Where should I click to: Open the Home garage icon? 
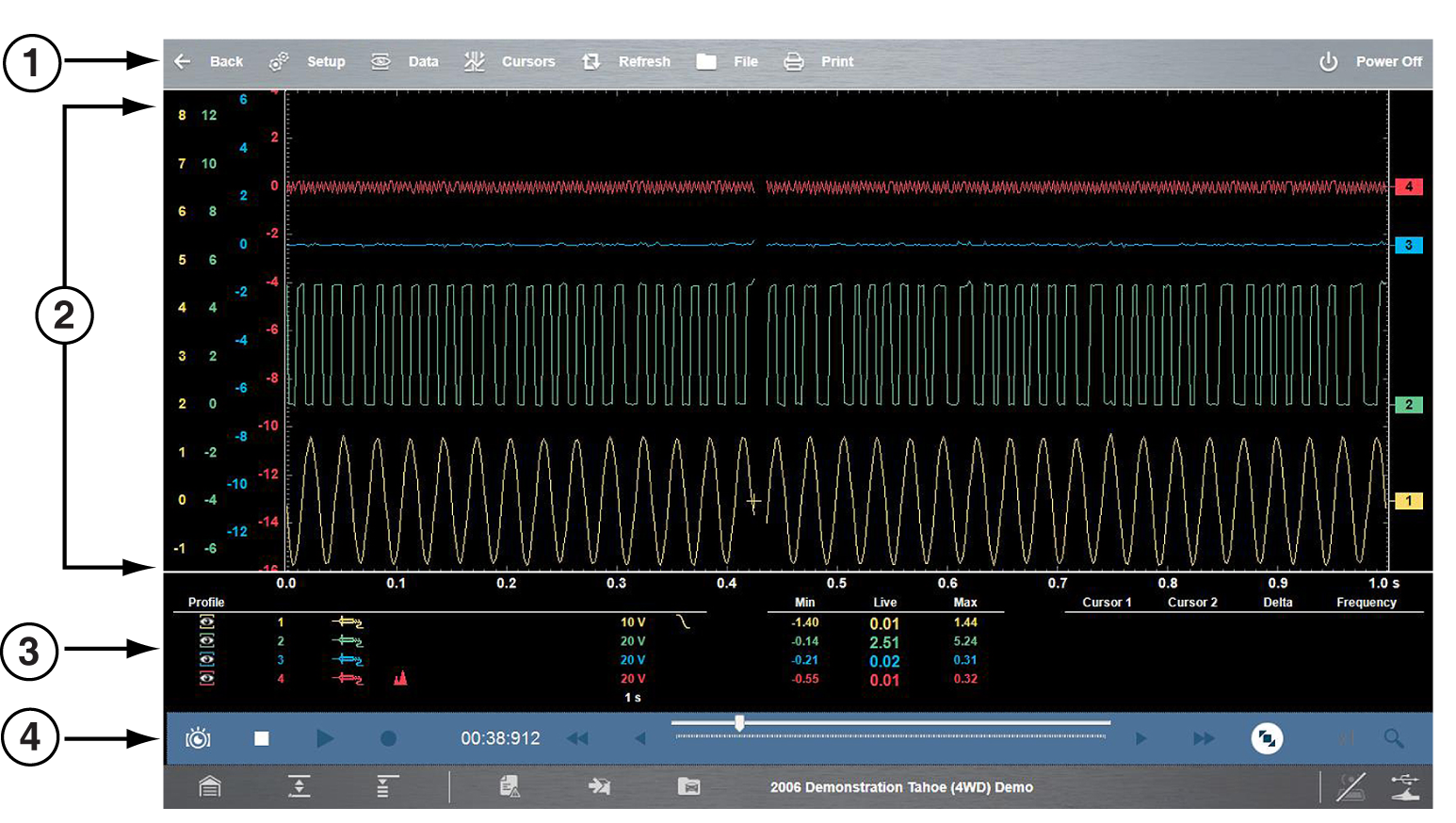(210, 786)
